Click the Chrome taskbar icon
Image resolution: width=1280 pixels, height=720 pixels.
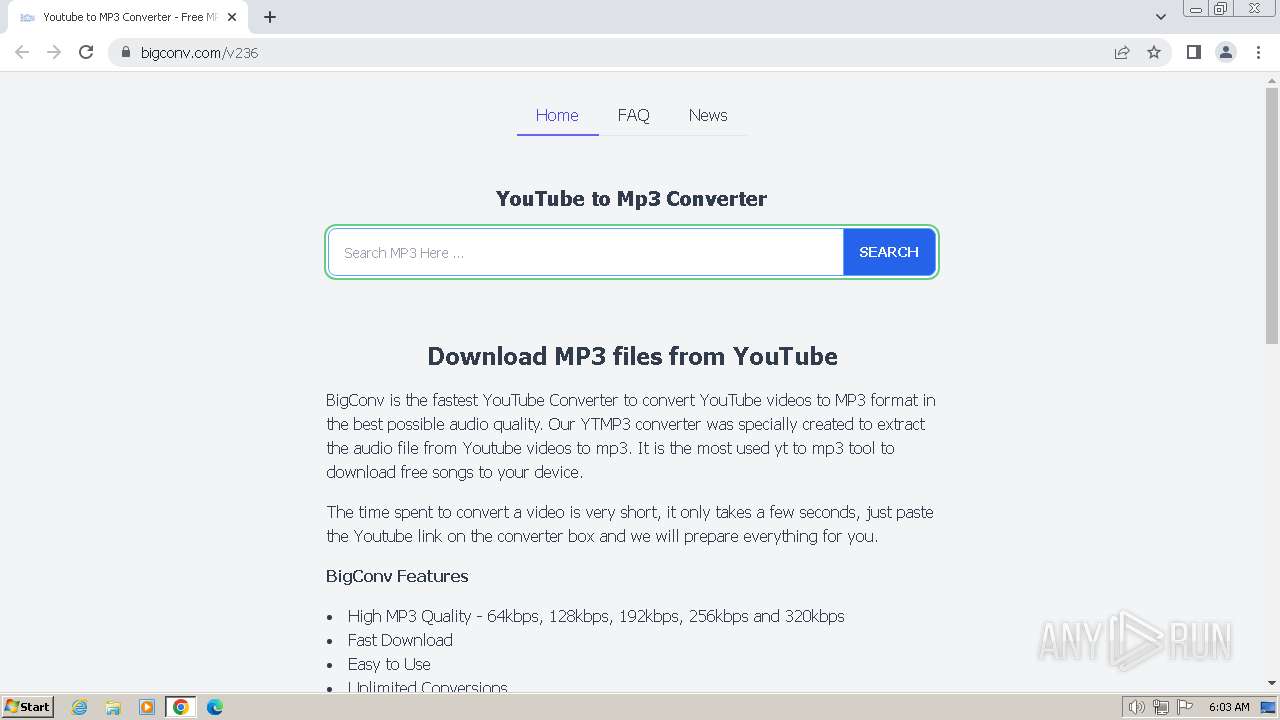181,707
